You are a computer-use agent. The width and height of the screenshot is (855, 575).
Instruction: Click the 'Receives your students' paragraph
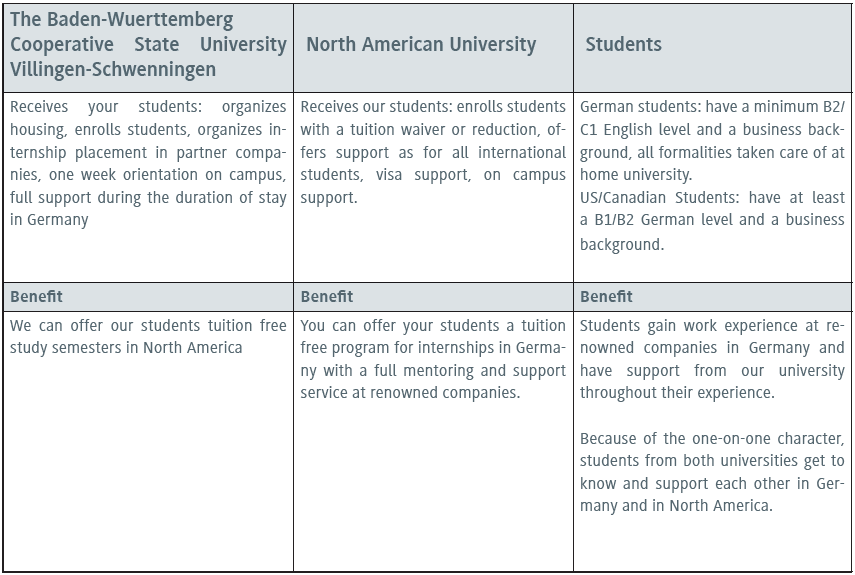point(148,162)
